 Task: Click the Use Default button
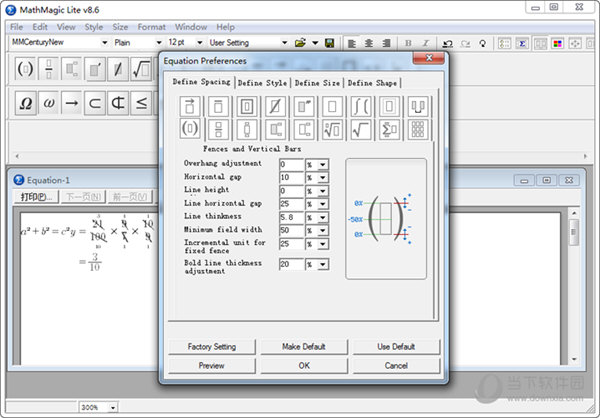tap(396, 347)
